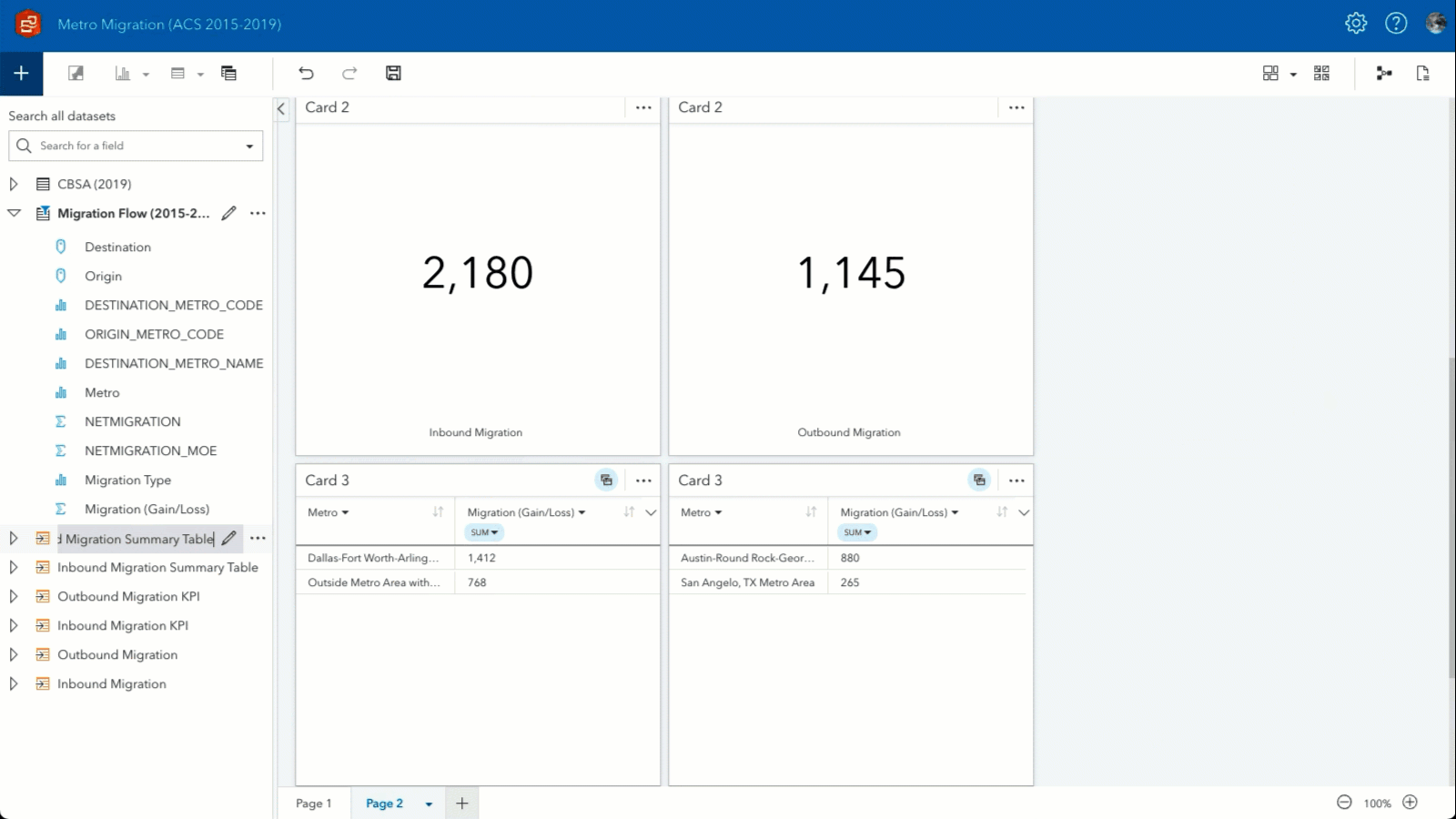Click the stacked cards widget toolbar icon
Screen dimensions: 1456x819
(x=229, y=74)
